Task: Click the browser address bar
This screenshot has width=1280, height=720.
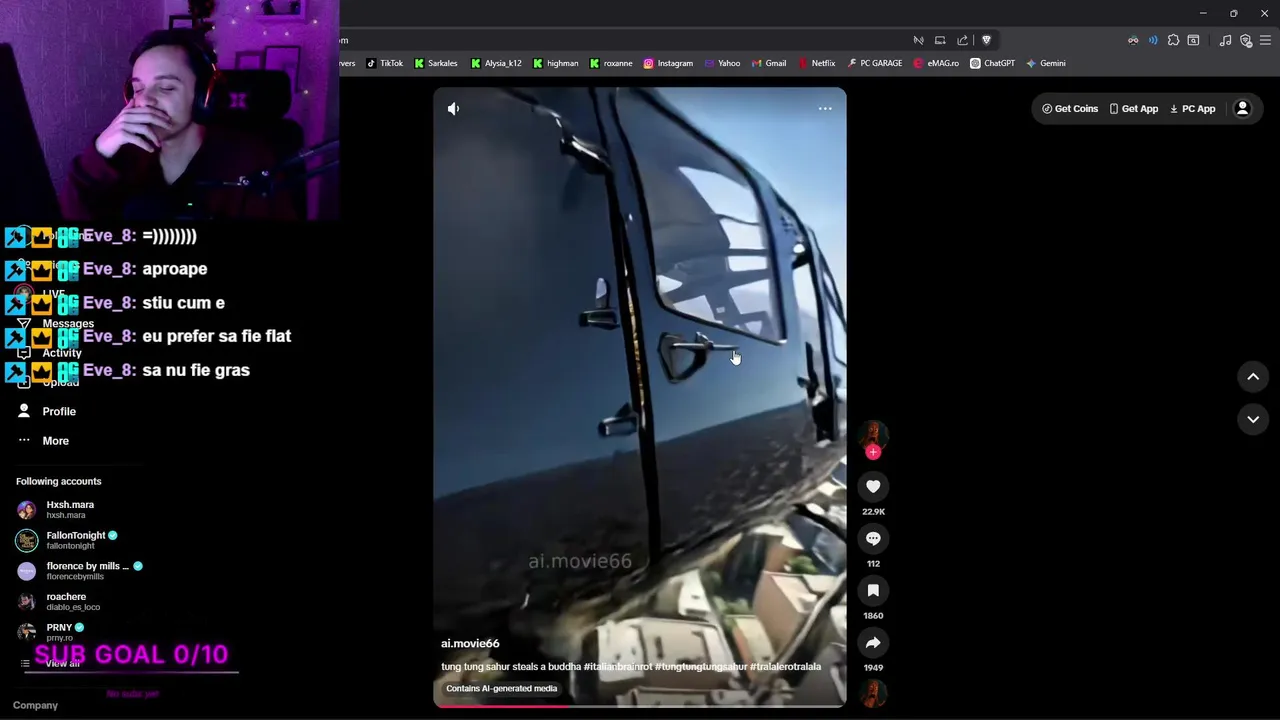Action: pos(620,40)
